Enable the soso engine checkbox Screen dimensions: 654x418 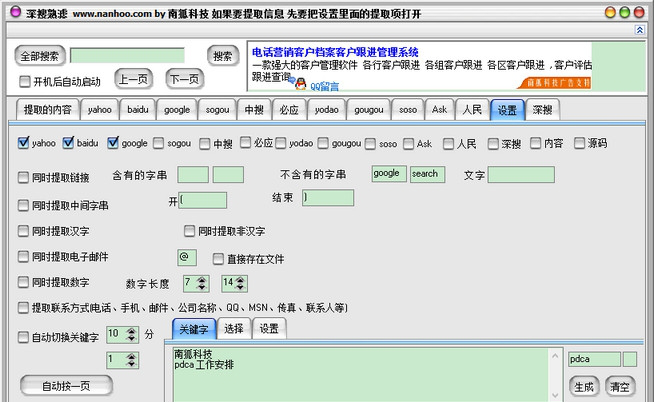370,144
